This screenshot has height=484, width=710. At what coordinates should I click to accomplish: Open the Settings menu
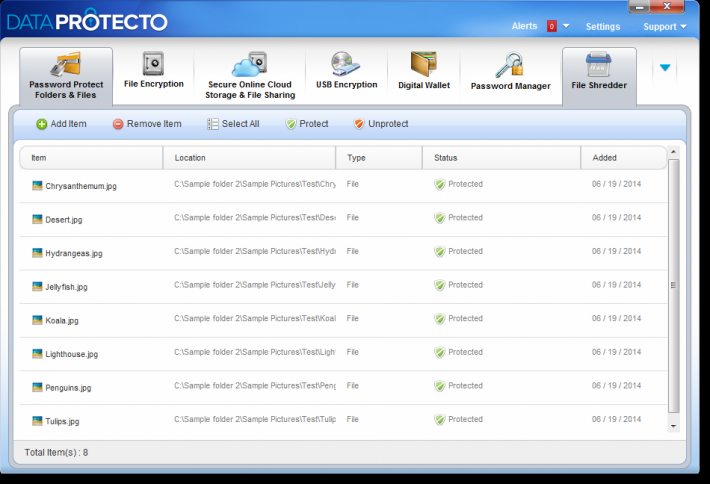pyautogui.click(x=603, y=27)
